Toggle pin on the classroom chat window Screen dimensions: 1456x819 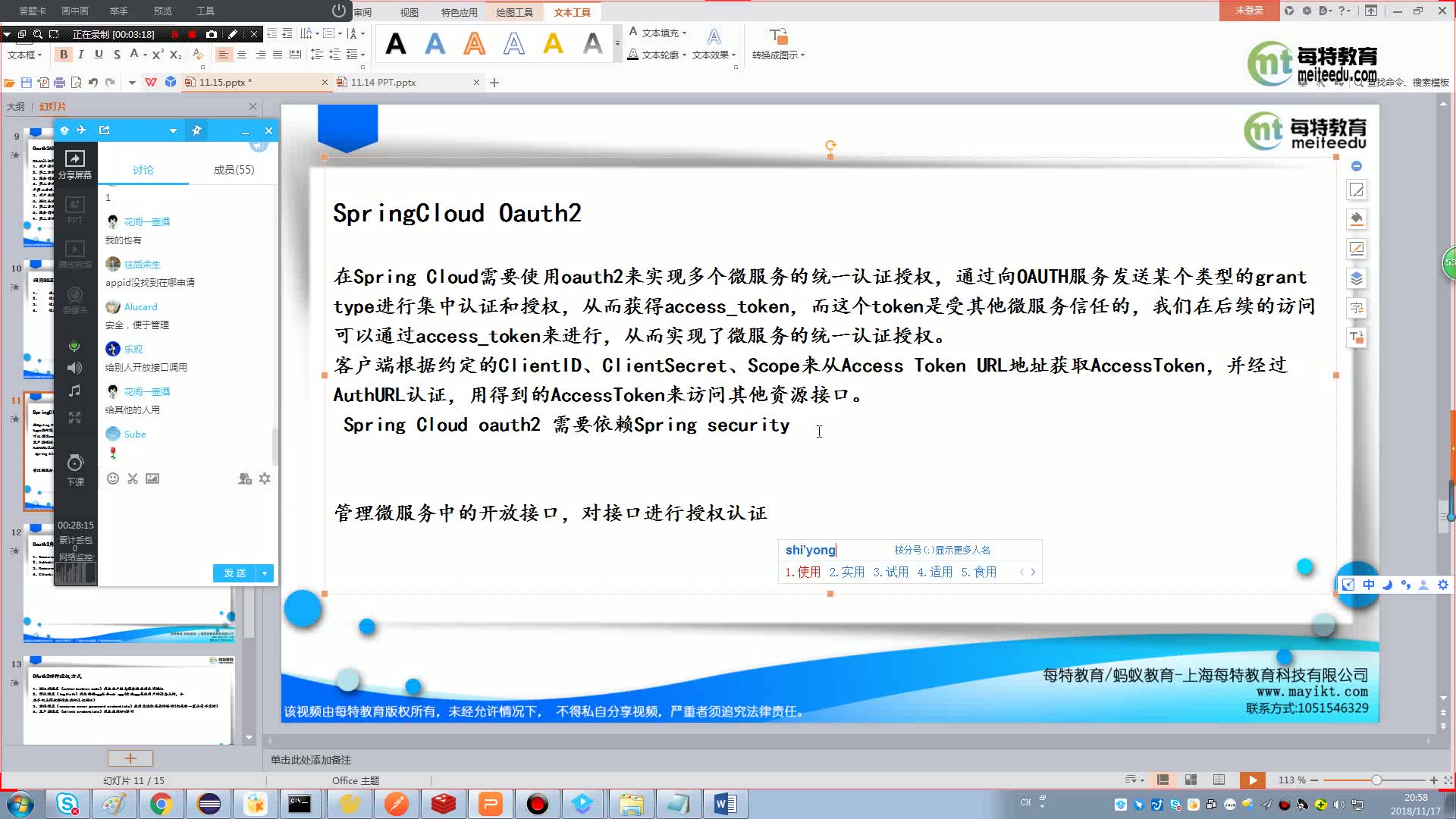point(196,130)
